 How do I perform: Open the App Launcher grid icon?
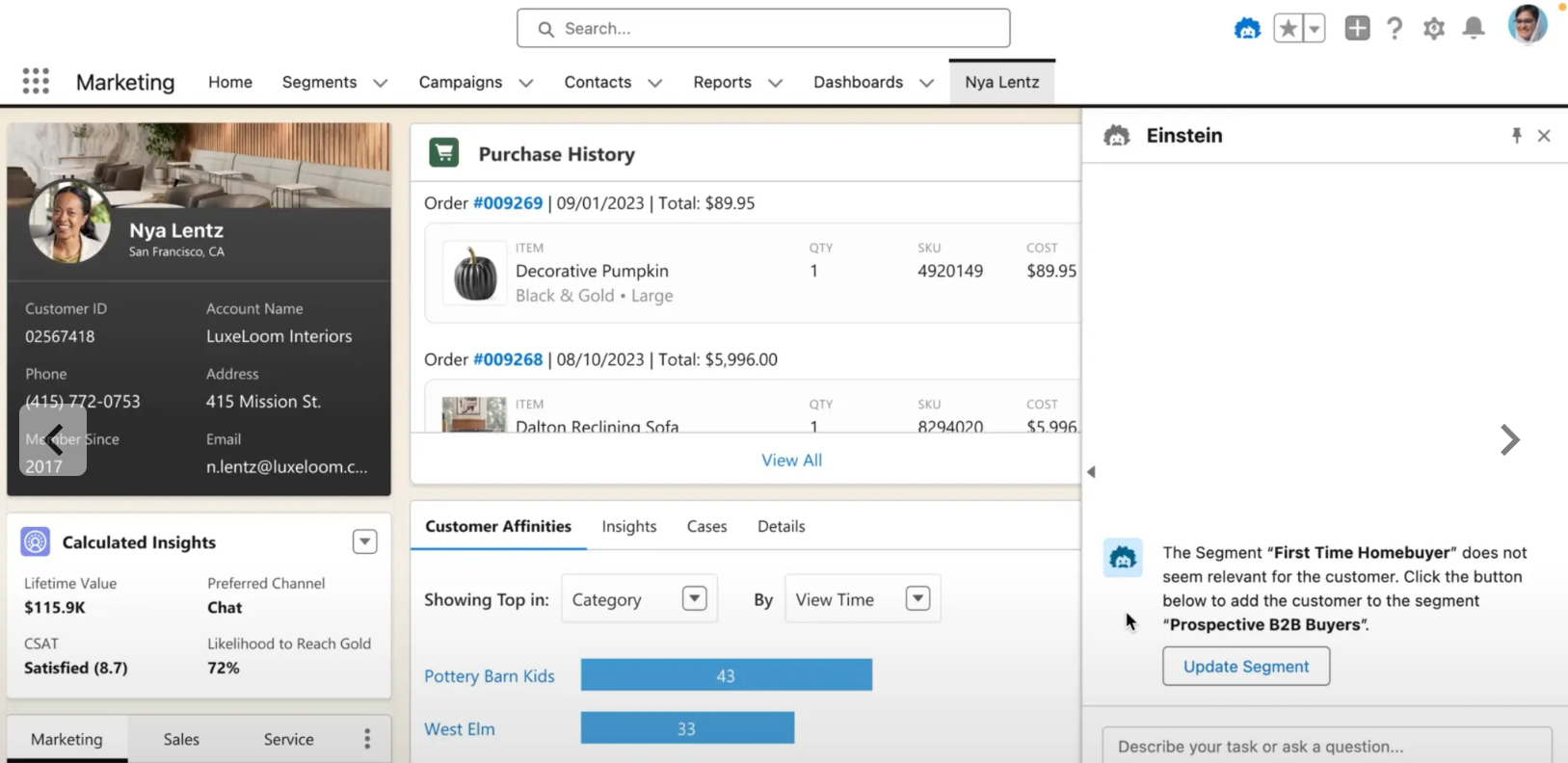(36, 81)
